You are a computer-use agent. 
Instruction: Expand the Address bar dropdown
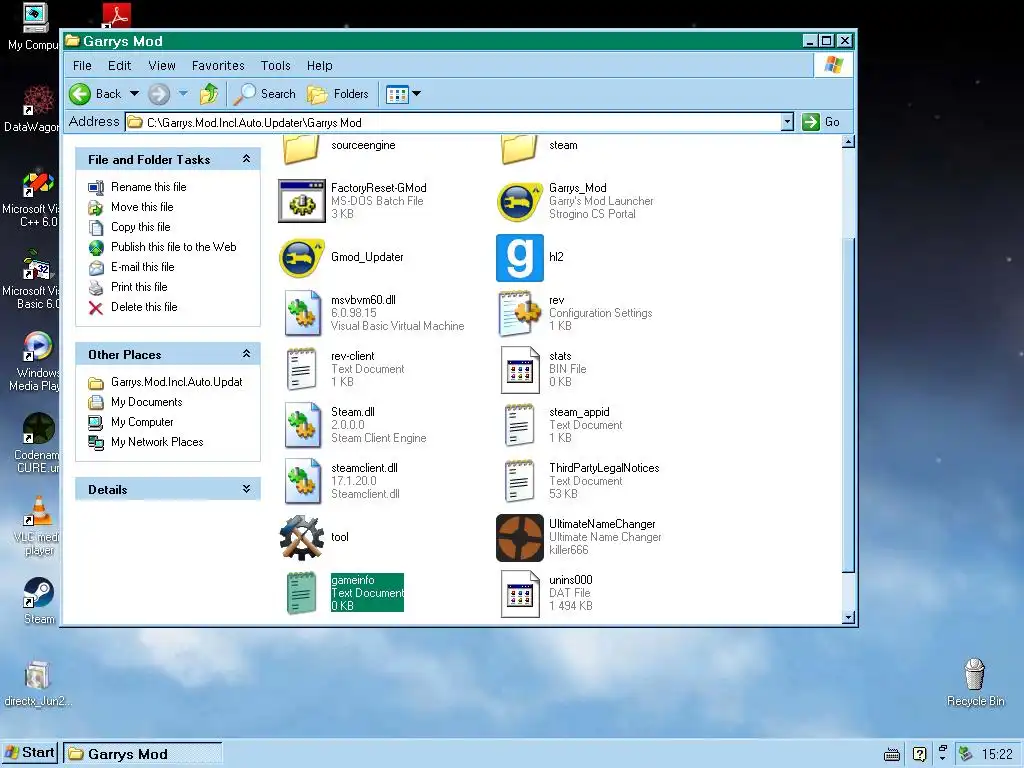787,122
